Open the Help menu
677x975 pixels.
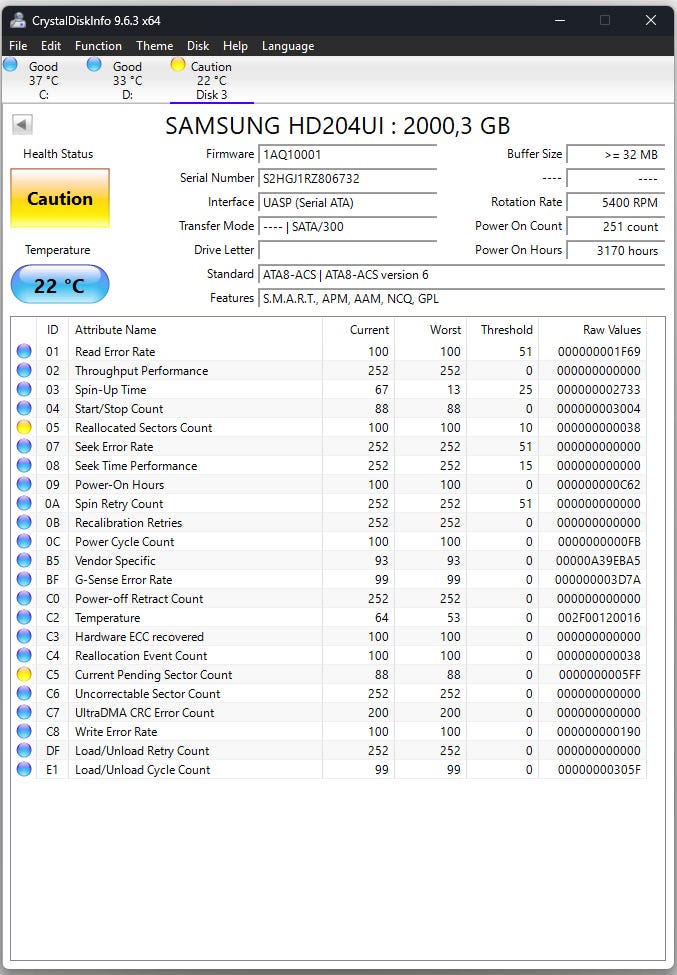tap(235, 46)
